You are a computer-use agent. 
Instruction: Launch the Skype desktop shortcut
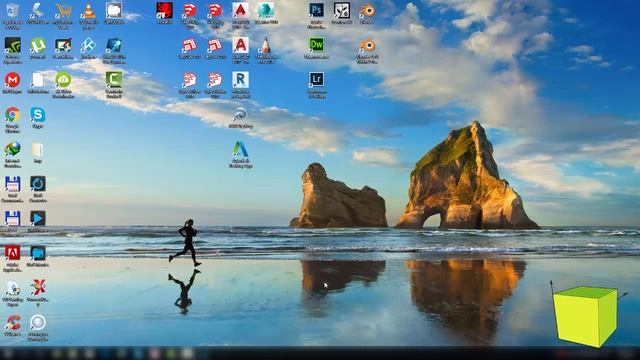pos(38,115)
